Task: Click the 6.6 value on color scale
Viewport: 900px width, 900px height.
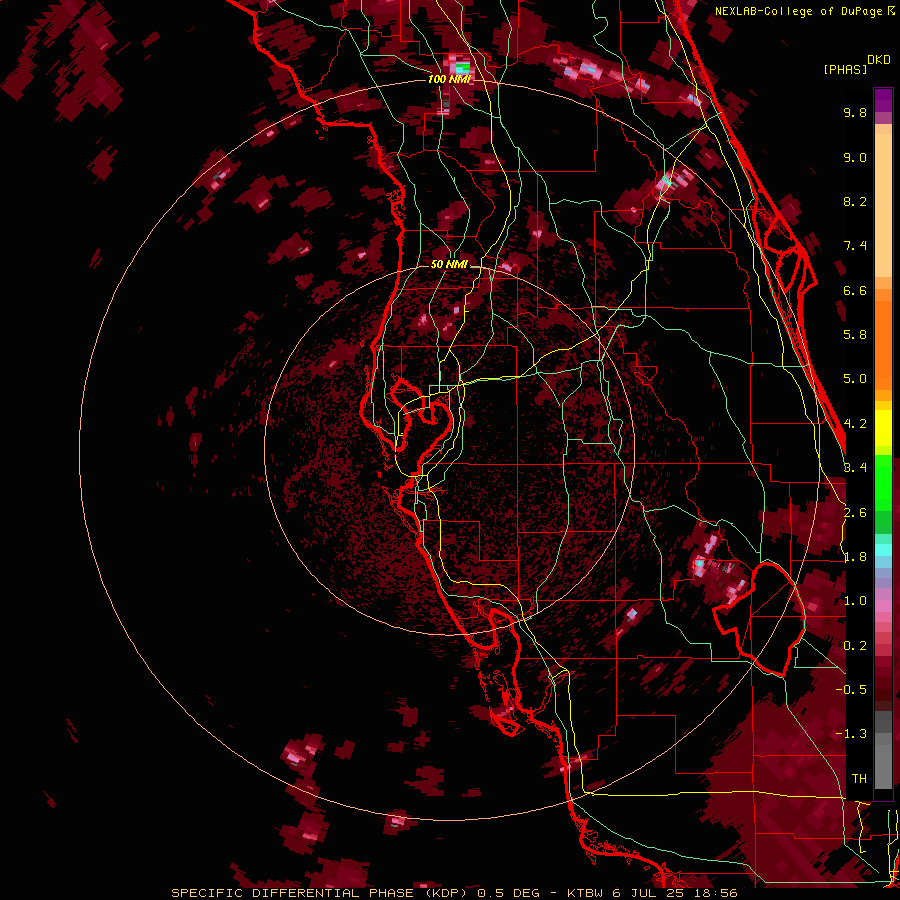Action: click(x=855, y=290)
